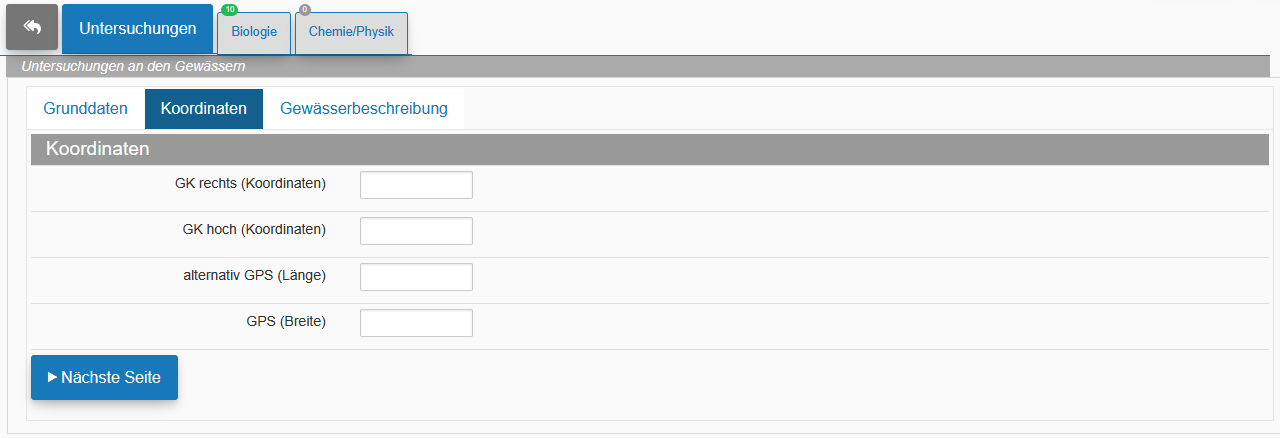Click the Nächste Seite button
1280x438 pixels.
(x=104, y=377)
